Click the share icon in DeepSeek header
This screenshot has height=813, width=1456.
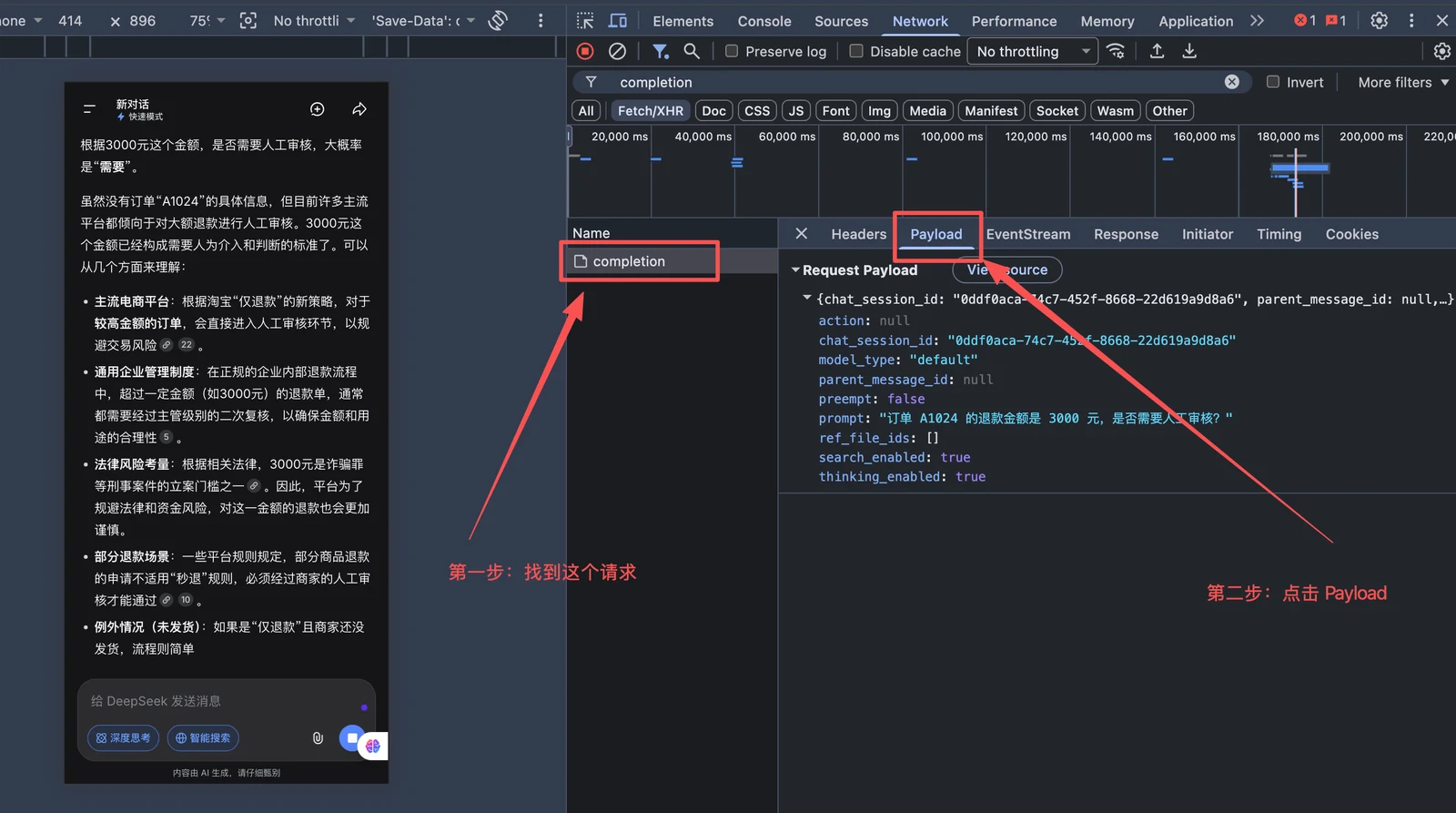359,109
